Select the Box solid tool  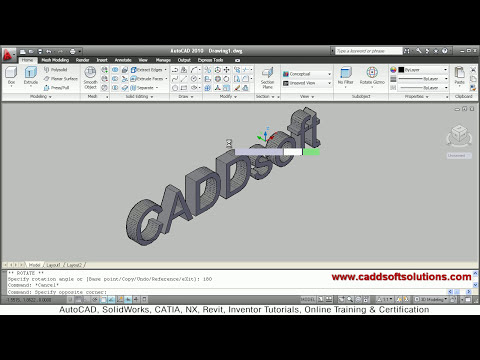(11, 76)
